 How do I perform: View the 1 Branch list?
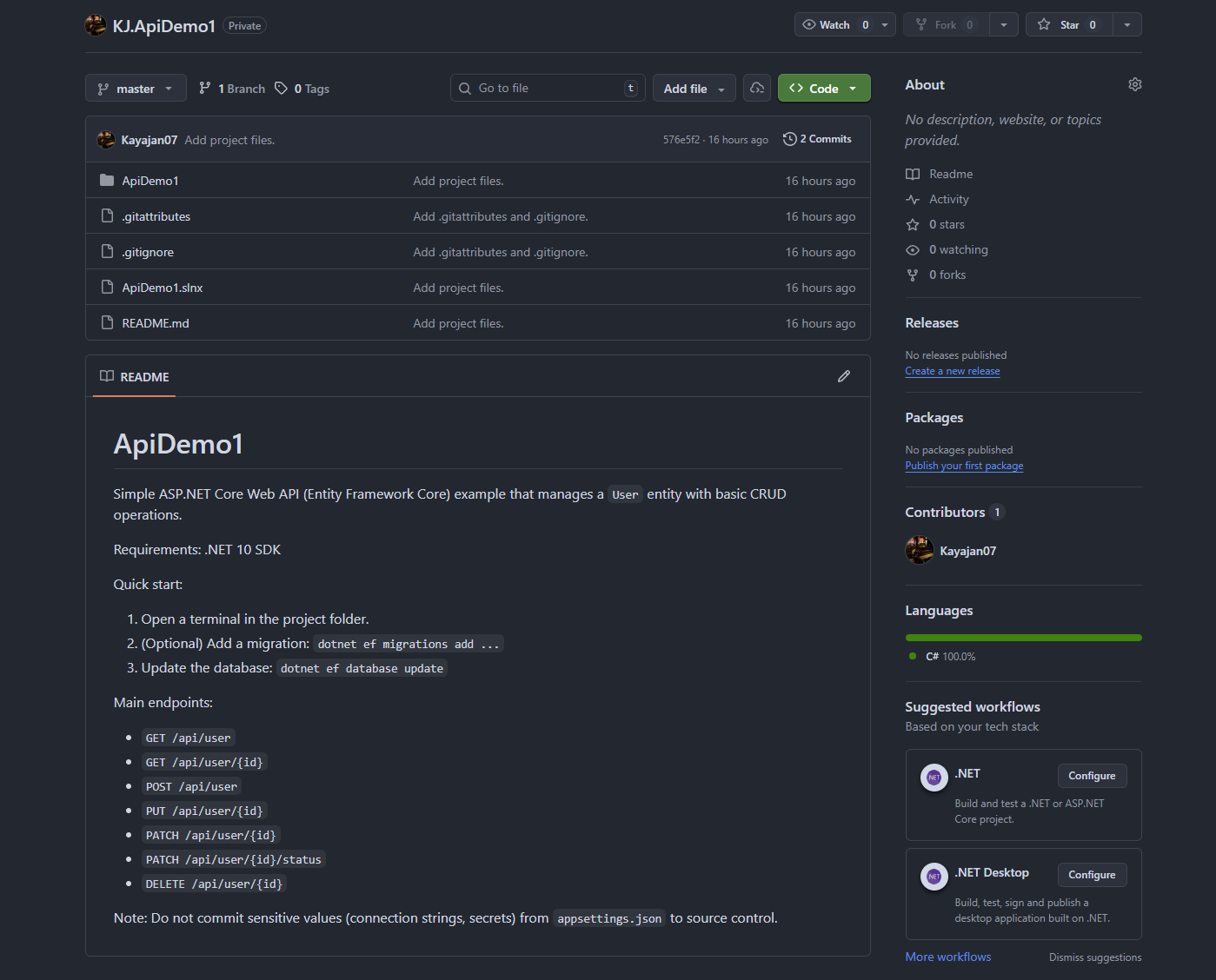tap(232, 89)
